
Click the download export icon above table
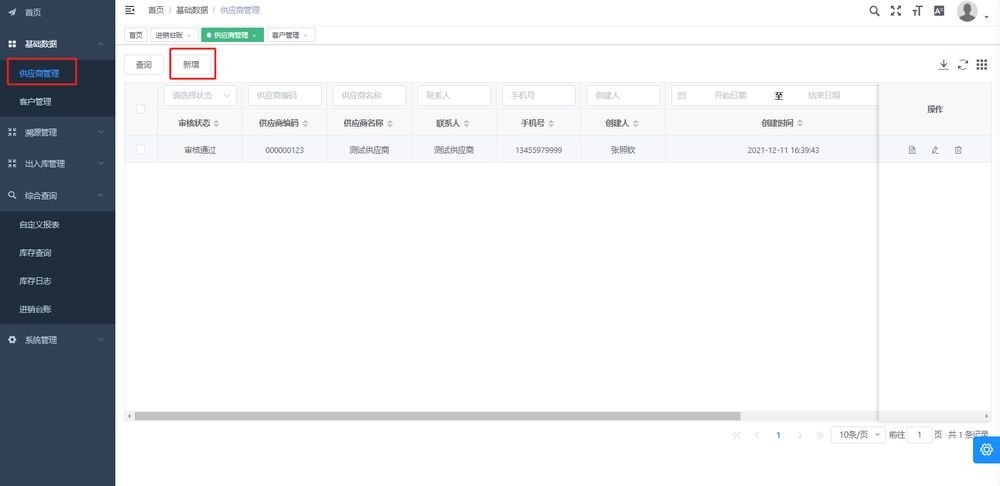(943, 64)
